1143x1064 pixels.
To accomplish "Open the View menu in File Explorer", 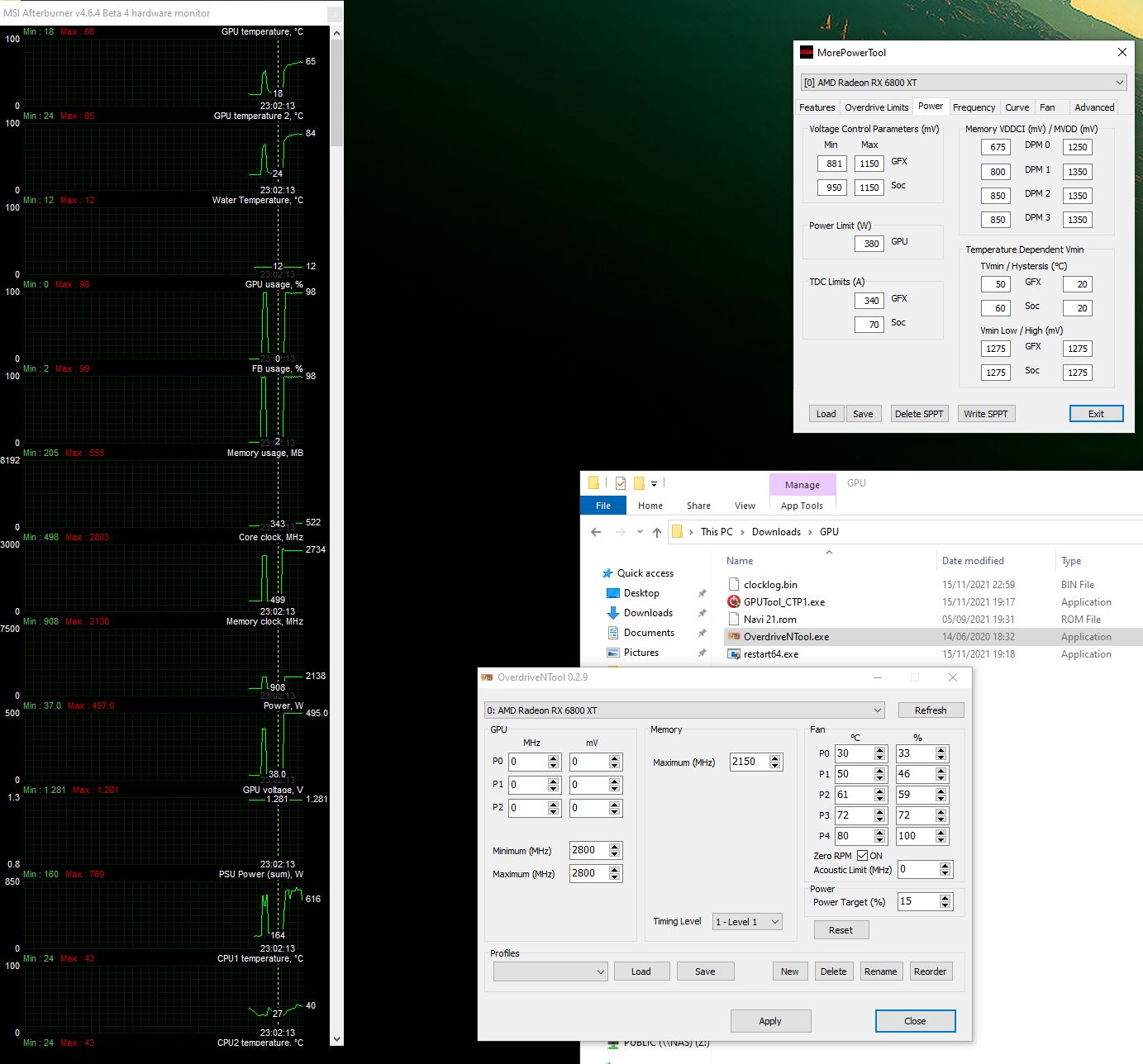I will point(744,505).
